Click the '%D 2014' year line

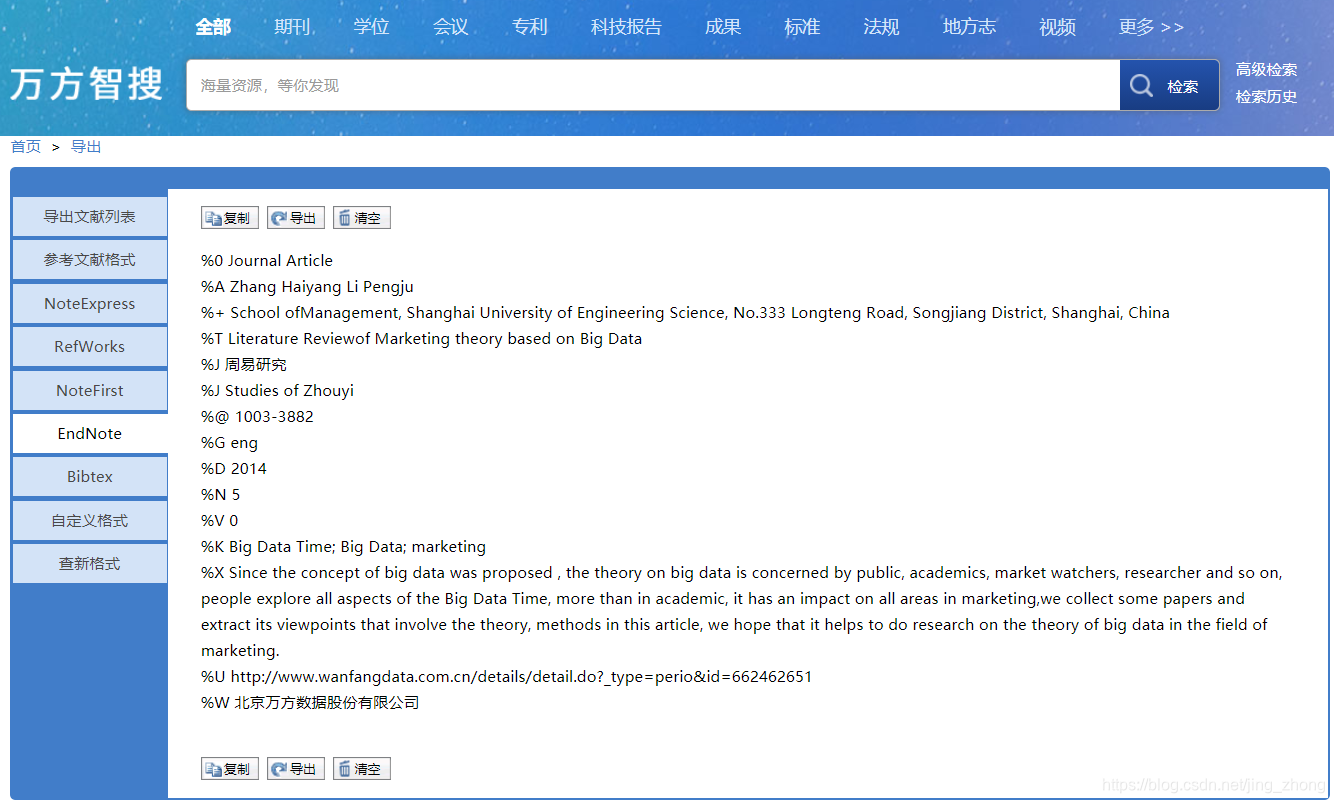(234, 469)
